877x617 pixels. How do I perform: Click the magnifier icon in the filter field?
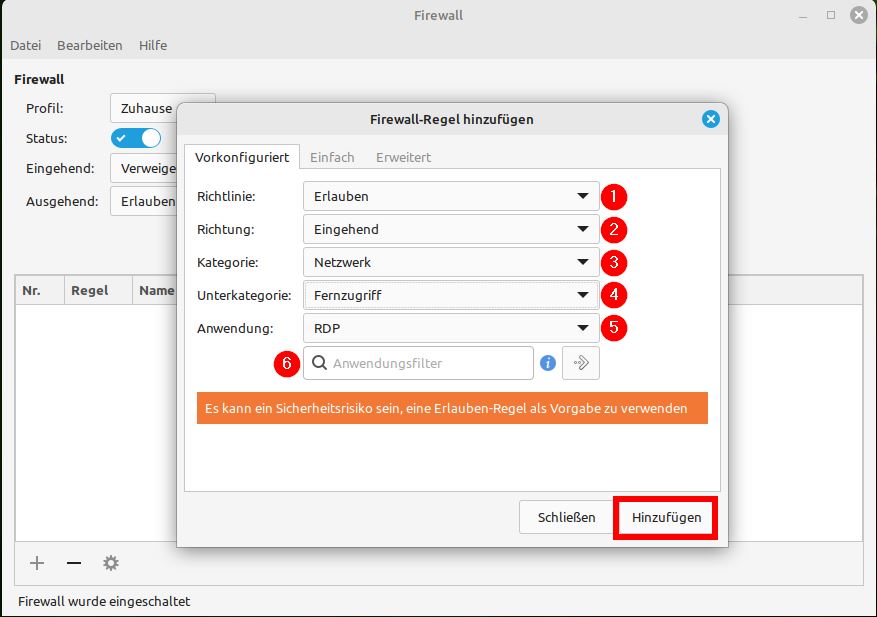click(320, 363)
